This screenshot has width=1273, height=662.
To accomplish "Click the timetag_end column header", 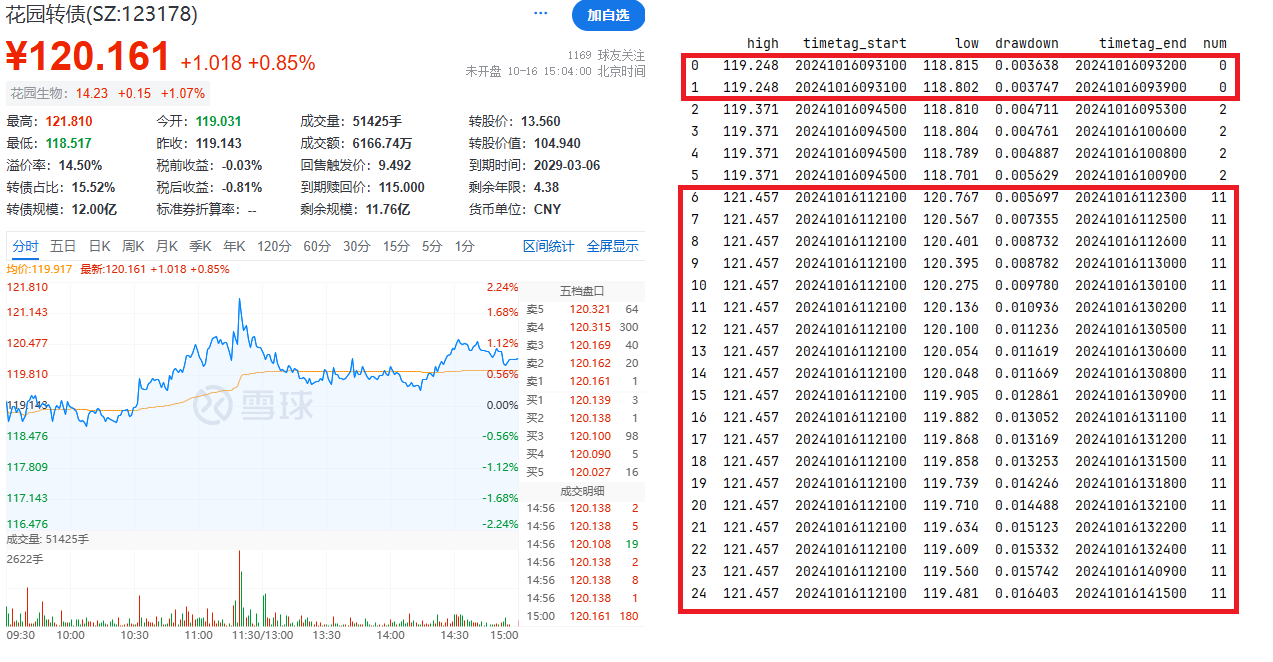I will 1143,43.
